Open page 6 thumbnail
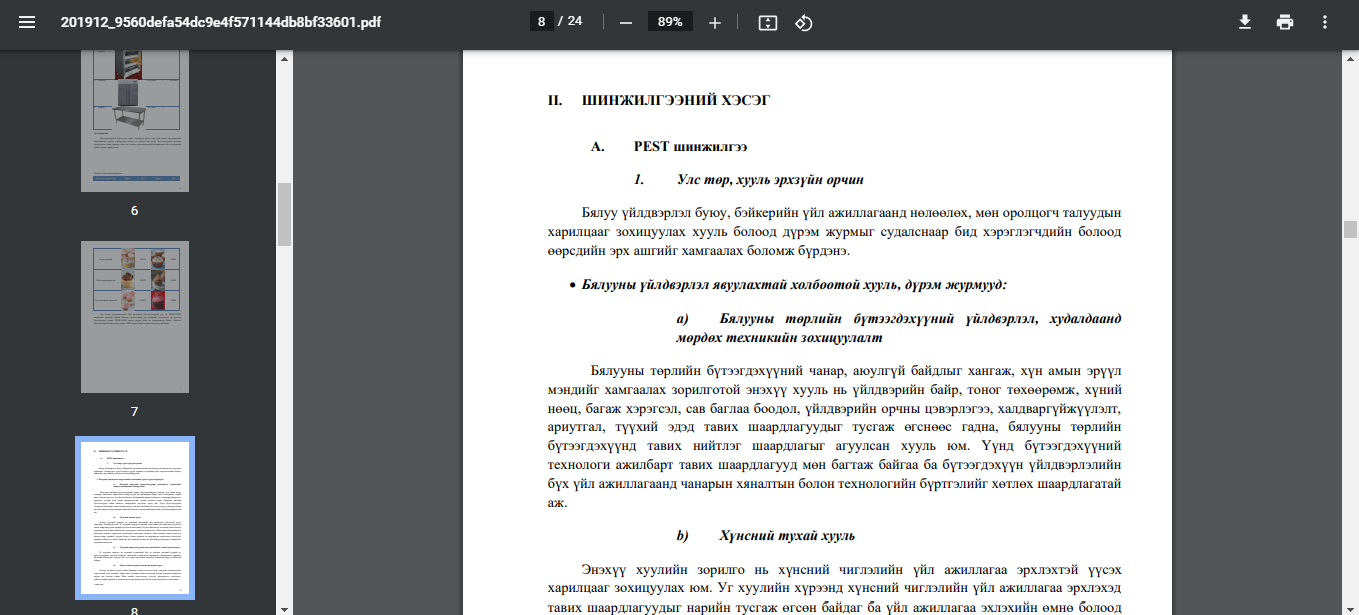 (135, 121)
